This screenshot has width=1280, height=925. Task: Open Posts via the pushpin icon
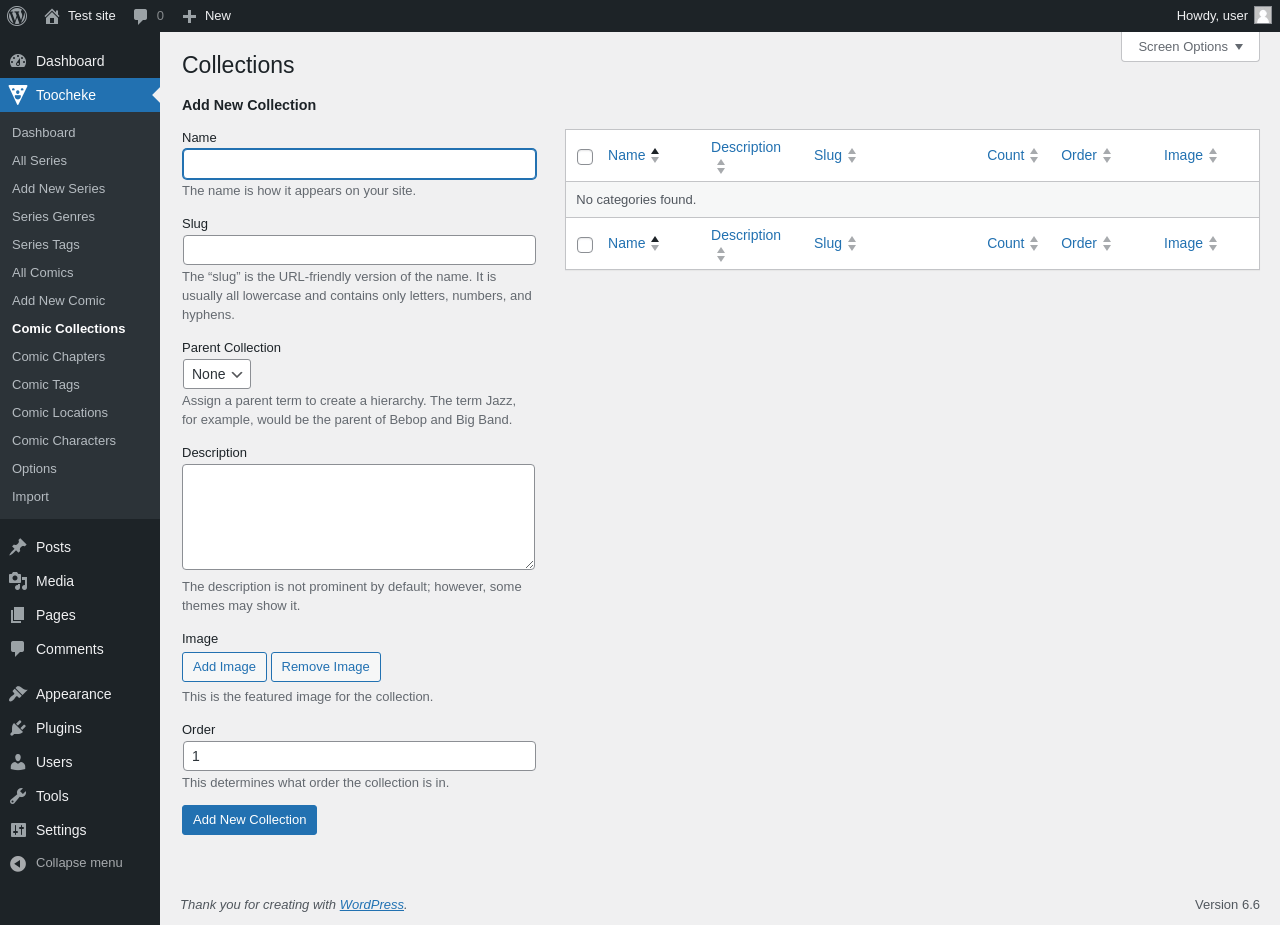(x=18, y=547)
